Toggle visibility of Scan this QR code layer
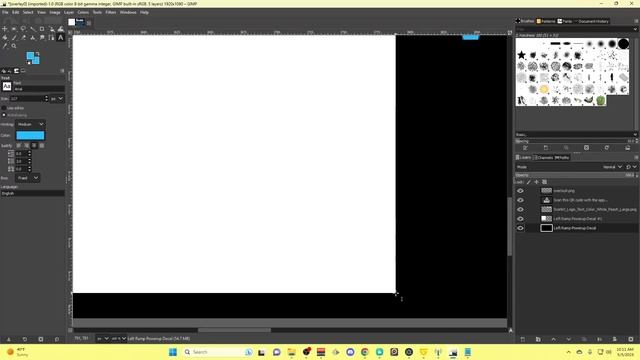Image resolution: width=640 pixels, height=360 pixels. (x=520, y=200)
